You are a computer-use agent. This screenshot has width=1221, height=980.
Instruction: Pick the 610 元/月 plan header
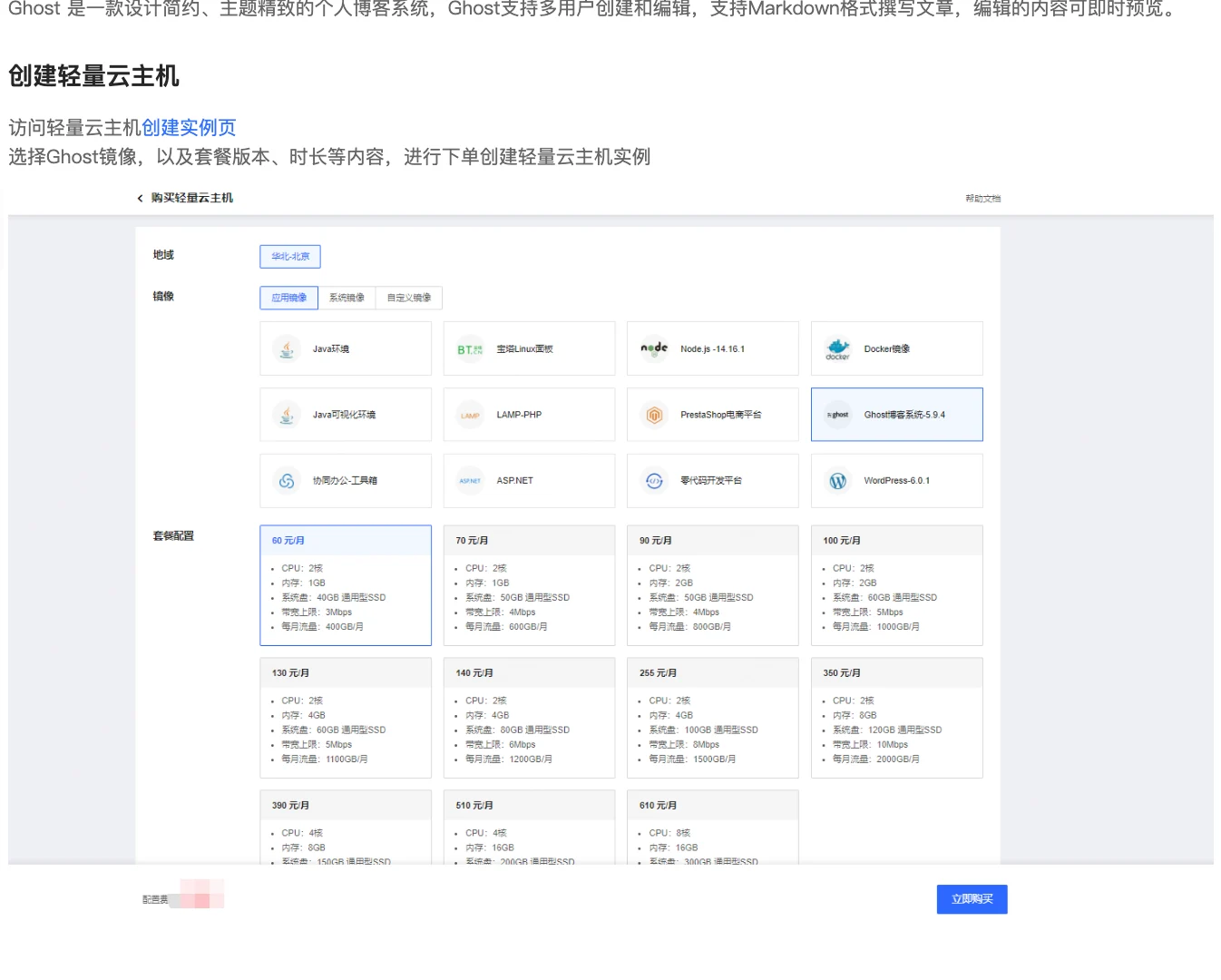click(x=713, y=806)
